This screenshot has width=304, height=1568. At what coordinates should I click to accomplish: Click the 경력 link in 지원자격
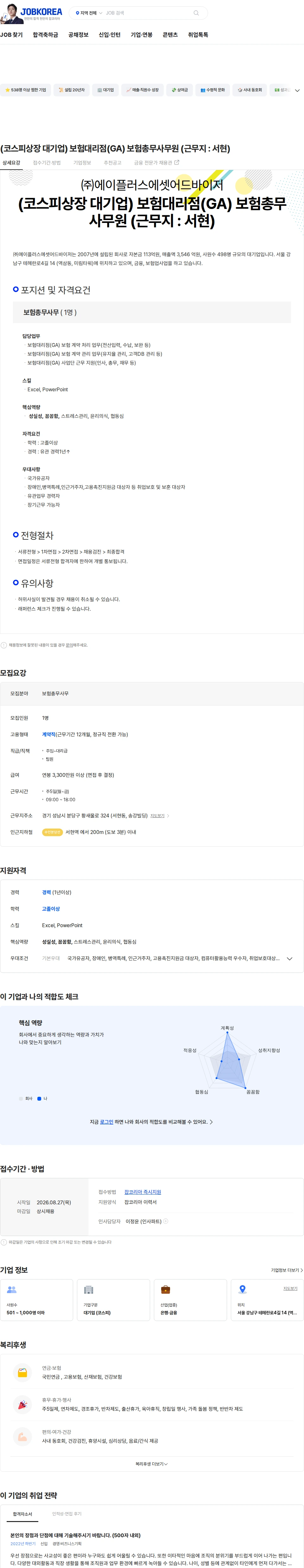click(46, 892)
